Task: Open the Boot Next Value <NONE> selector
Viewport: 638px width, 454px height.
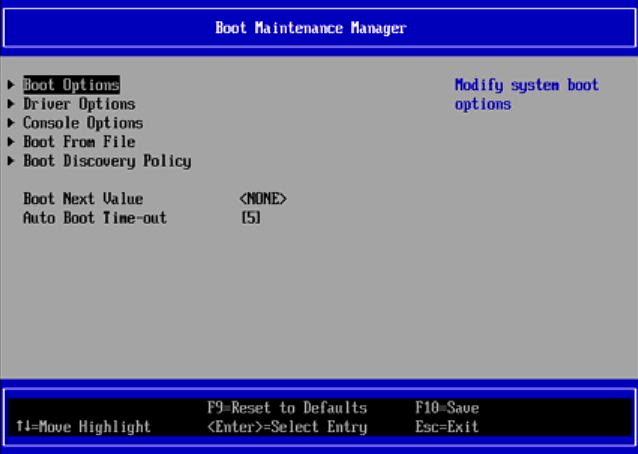Action: click(263, 199)
